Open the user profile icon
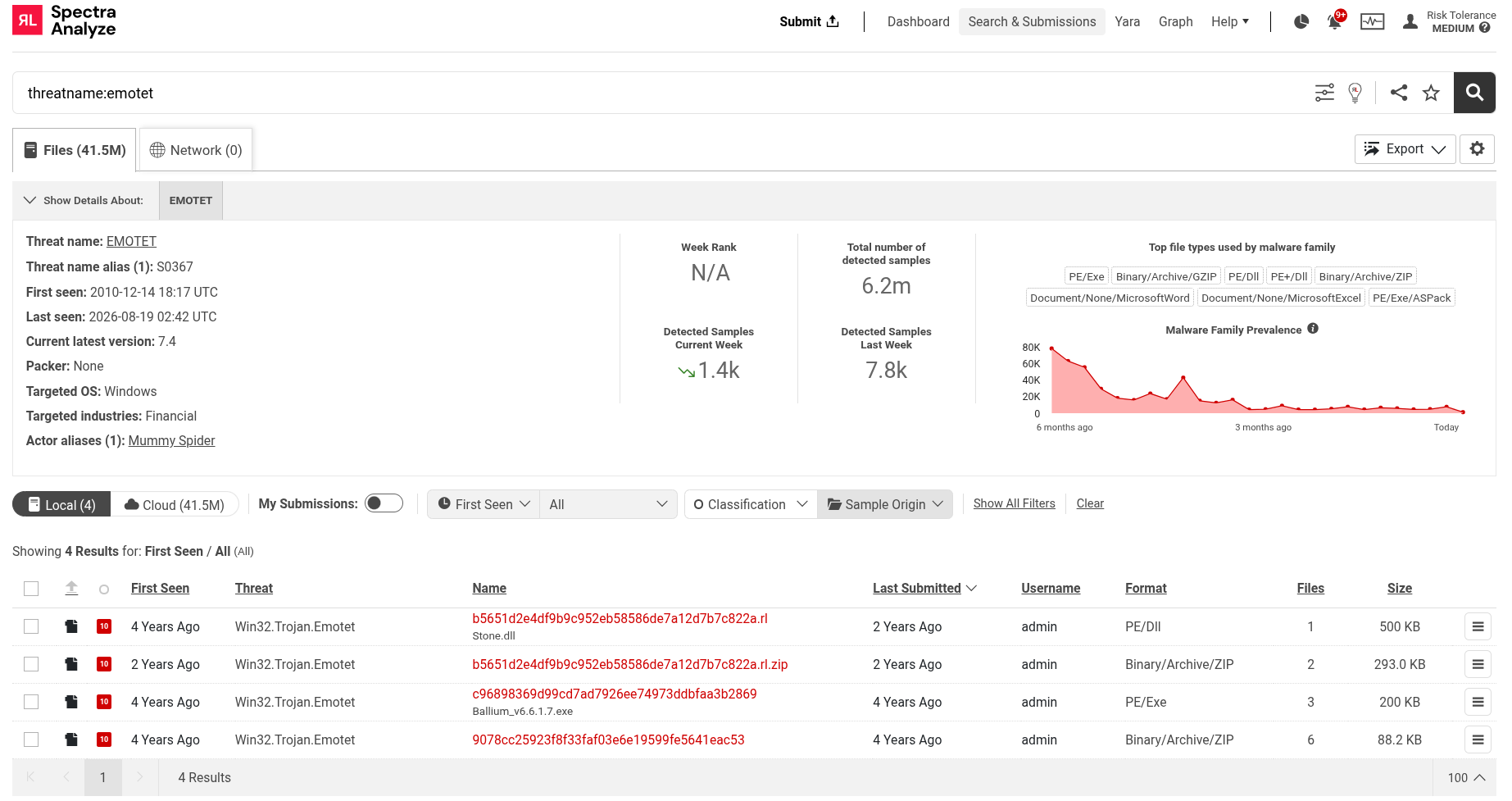This screenshot has width=1512, height=801. (x=1410, y=21)
